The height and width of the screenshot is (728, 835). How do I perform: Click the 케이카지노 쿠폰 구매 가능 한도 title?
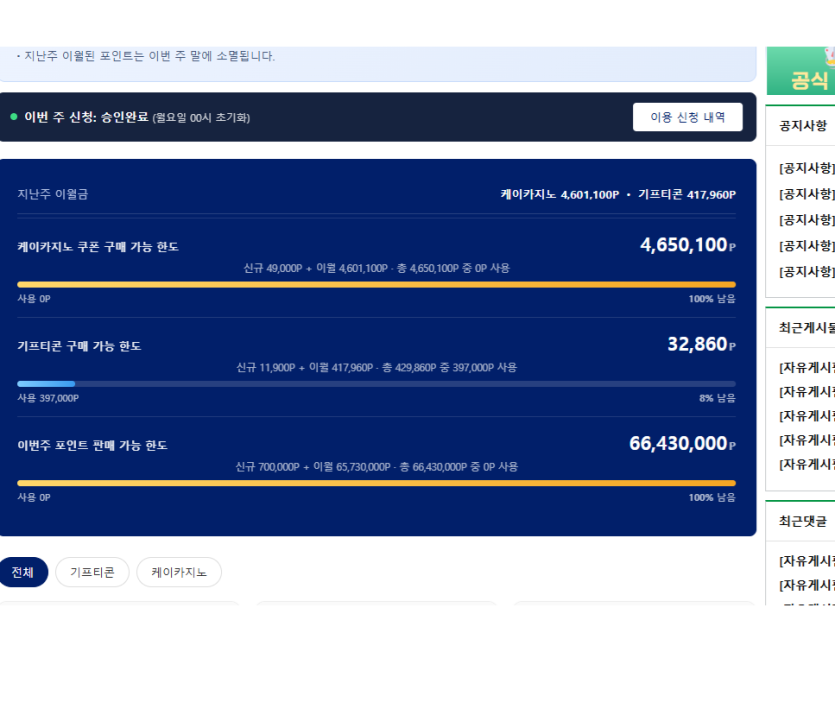(98, 247)
